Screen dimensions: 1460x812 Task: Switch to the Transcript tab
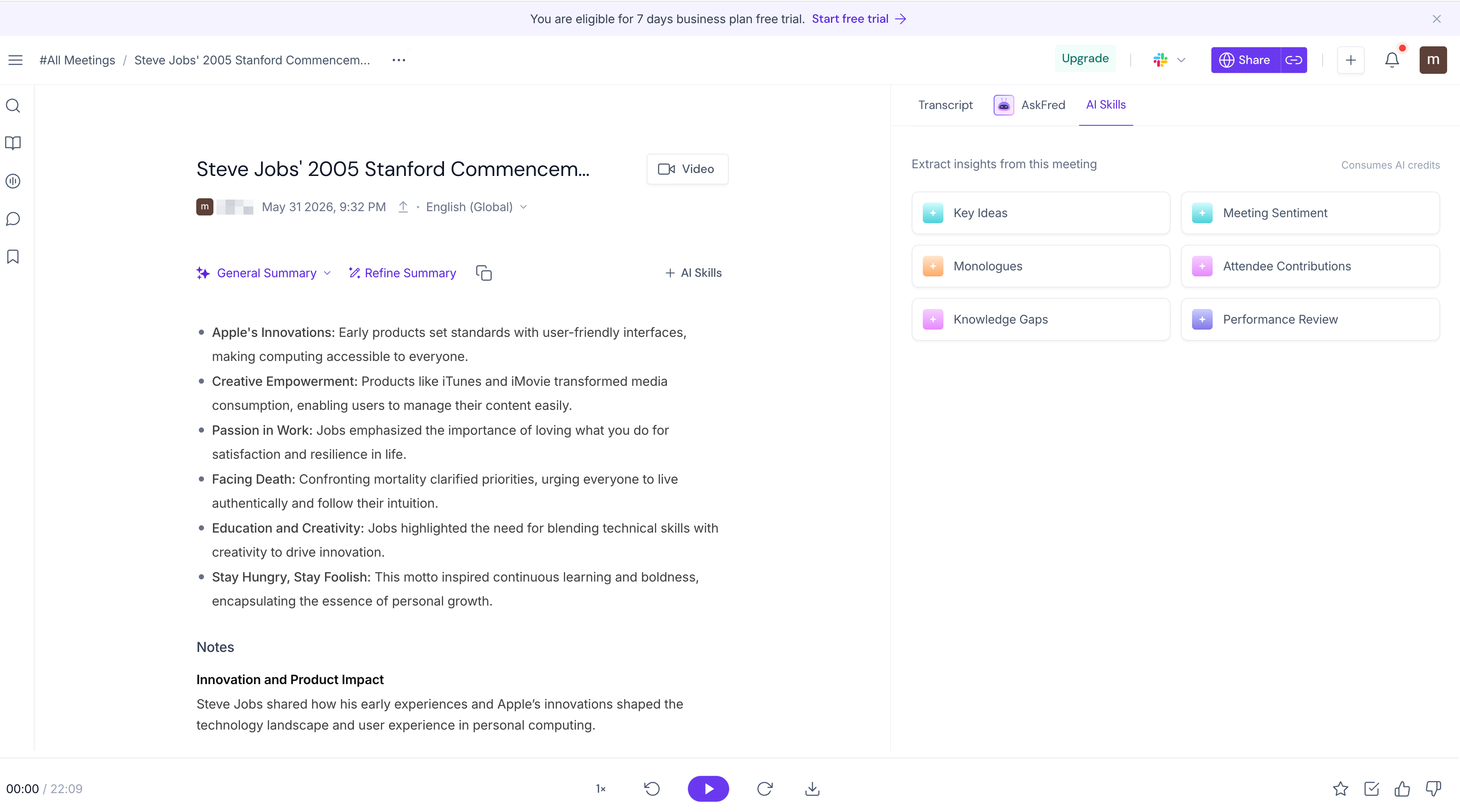(x=945, y=105)
